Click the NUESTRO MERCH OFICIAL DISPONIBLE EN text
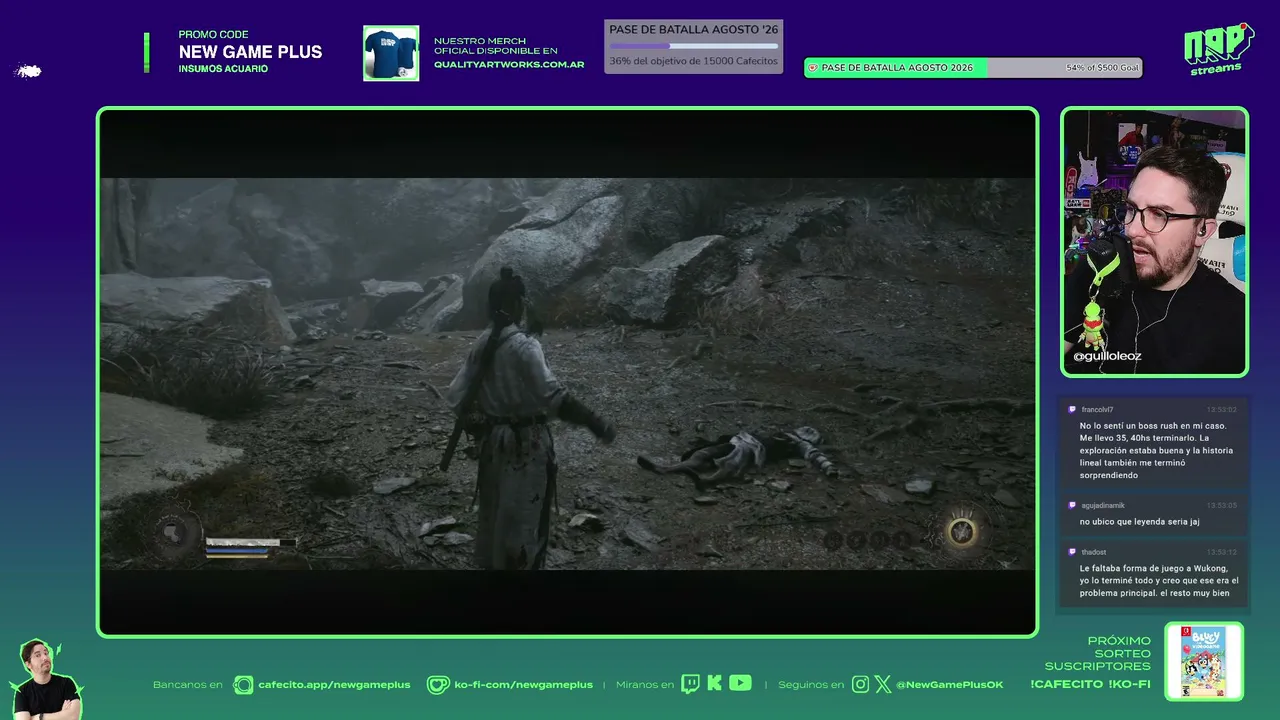This screenshot has height=720, width=1280. click(495, 46)
